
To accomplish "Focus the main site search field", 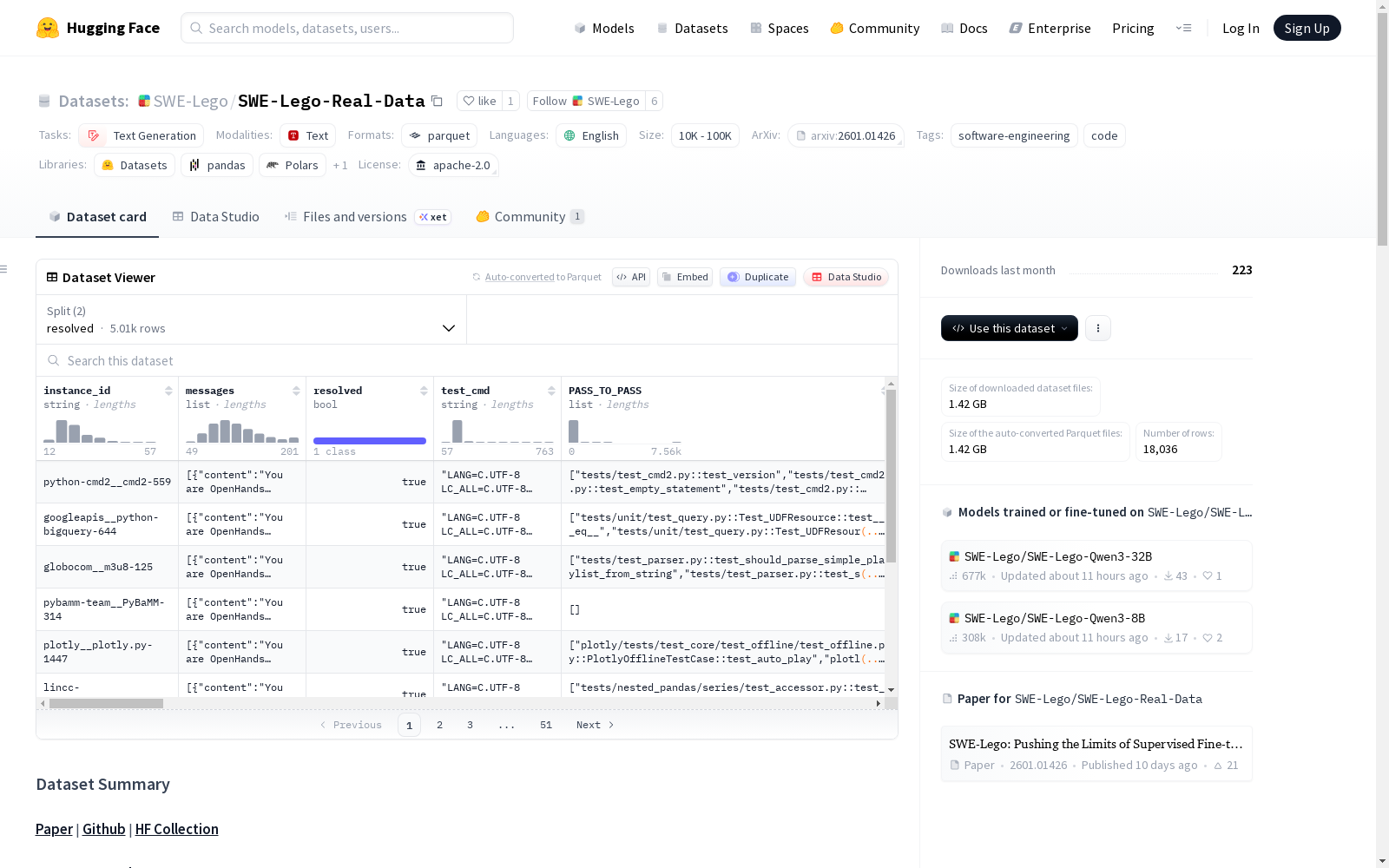I will pyautogui.click(x=347, y=28).
